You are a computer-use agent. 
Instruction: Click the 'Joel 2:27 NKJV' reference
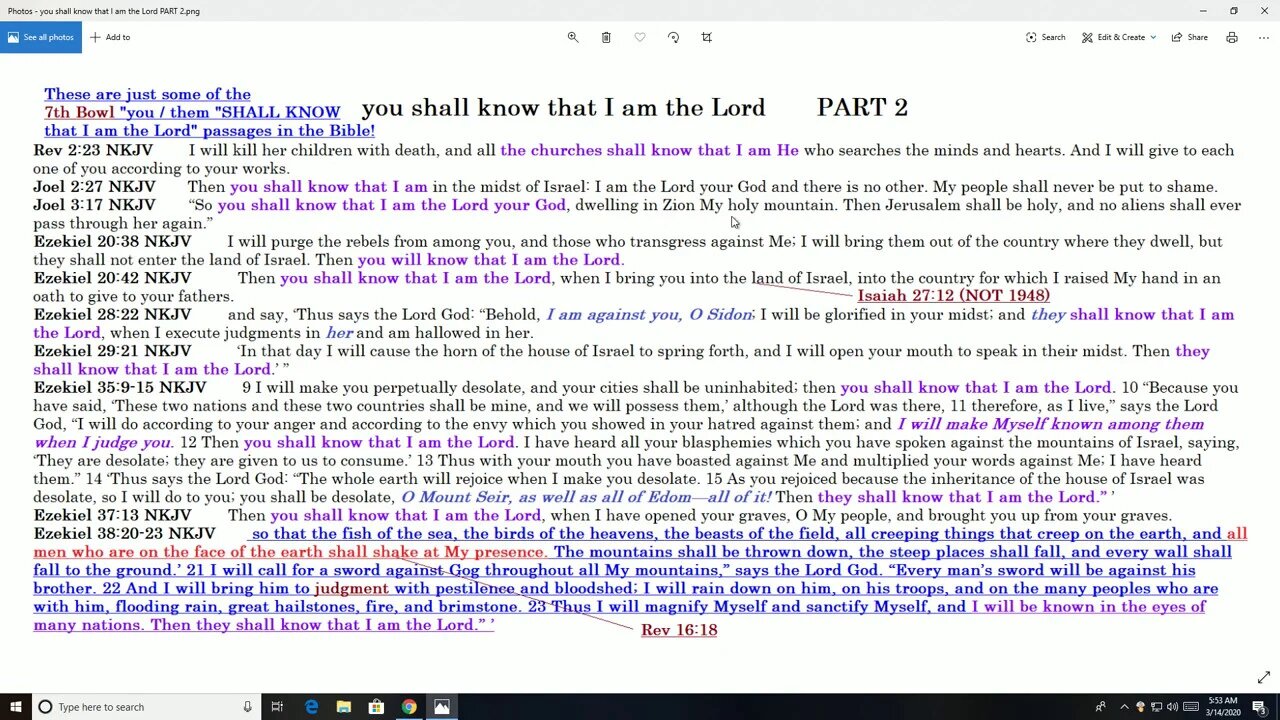coord(94,187)
